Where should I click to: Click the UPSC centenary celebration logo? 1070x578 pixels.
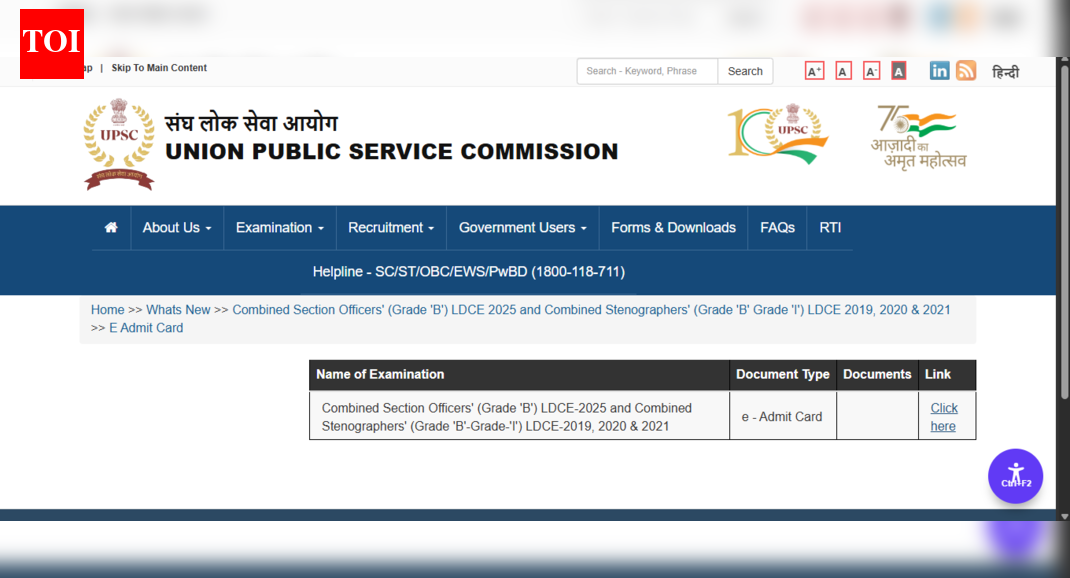778,134
